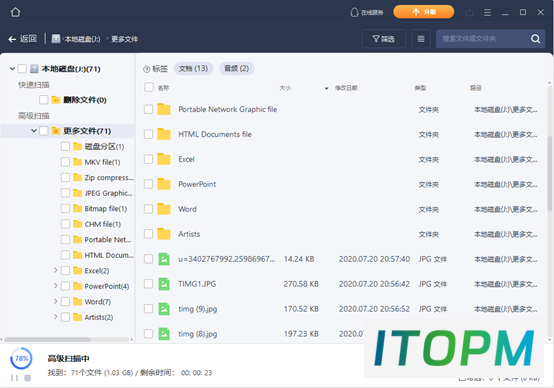
Task: Click the share icon in title bar
Action: (x=469, y=13)
